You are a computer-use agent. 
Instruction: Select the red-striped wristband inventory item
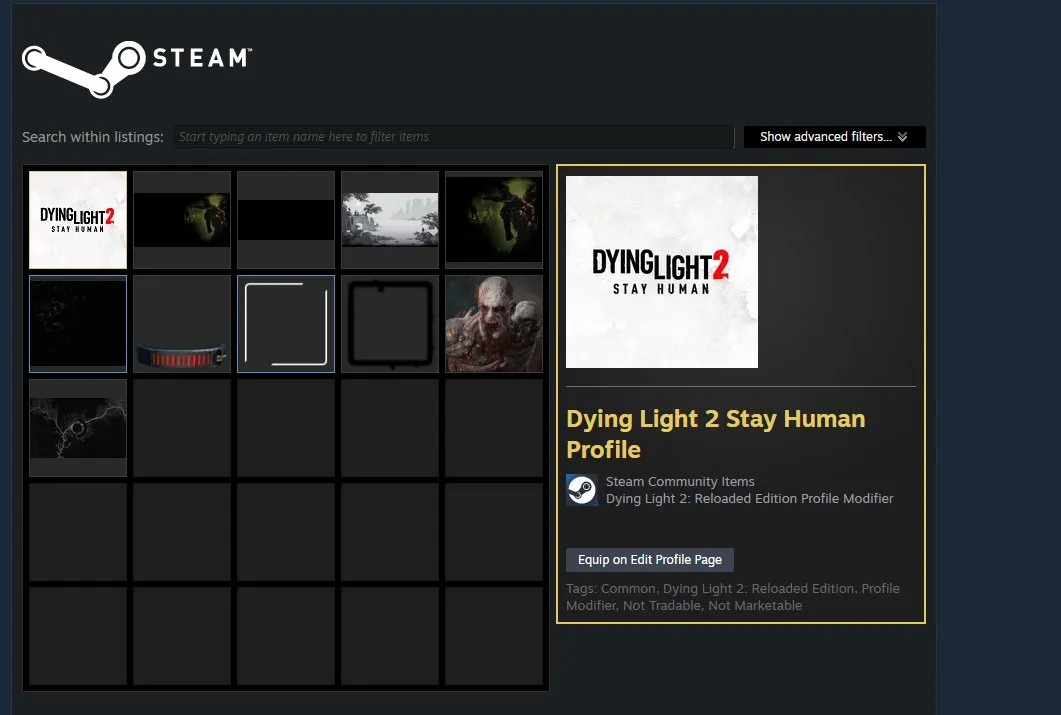(x=182, y=324)
